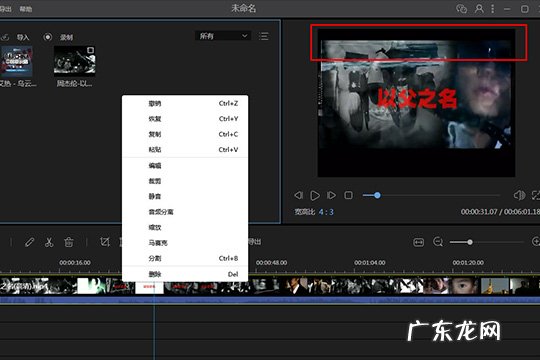Click the blue audio strip under the video track
The image size is (540, 360).
point(270,300)
